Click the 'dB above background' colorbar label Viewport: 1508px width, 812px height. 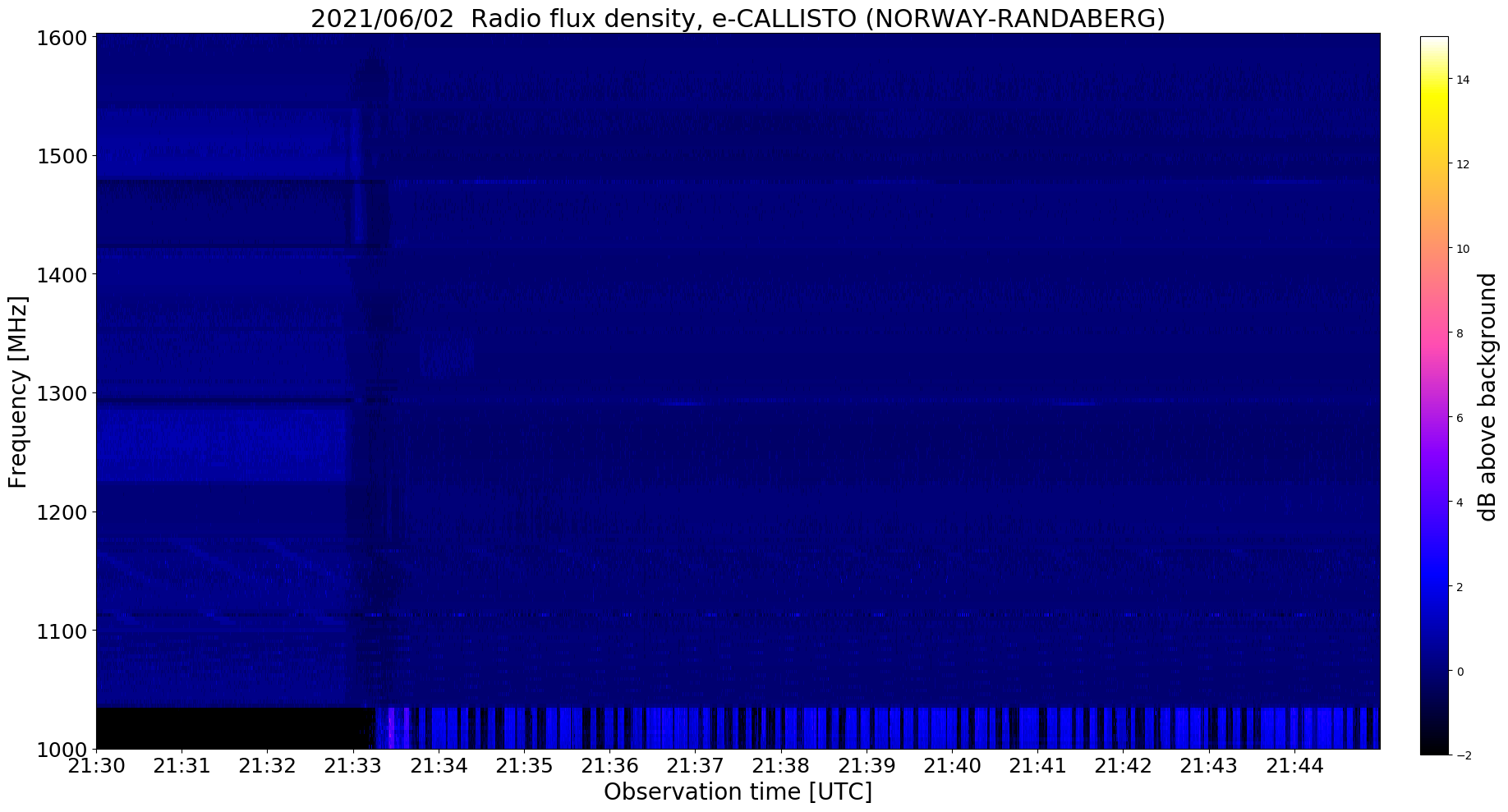pos(1487,397)
